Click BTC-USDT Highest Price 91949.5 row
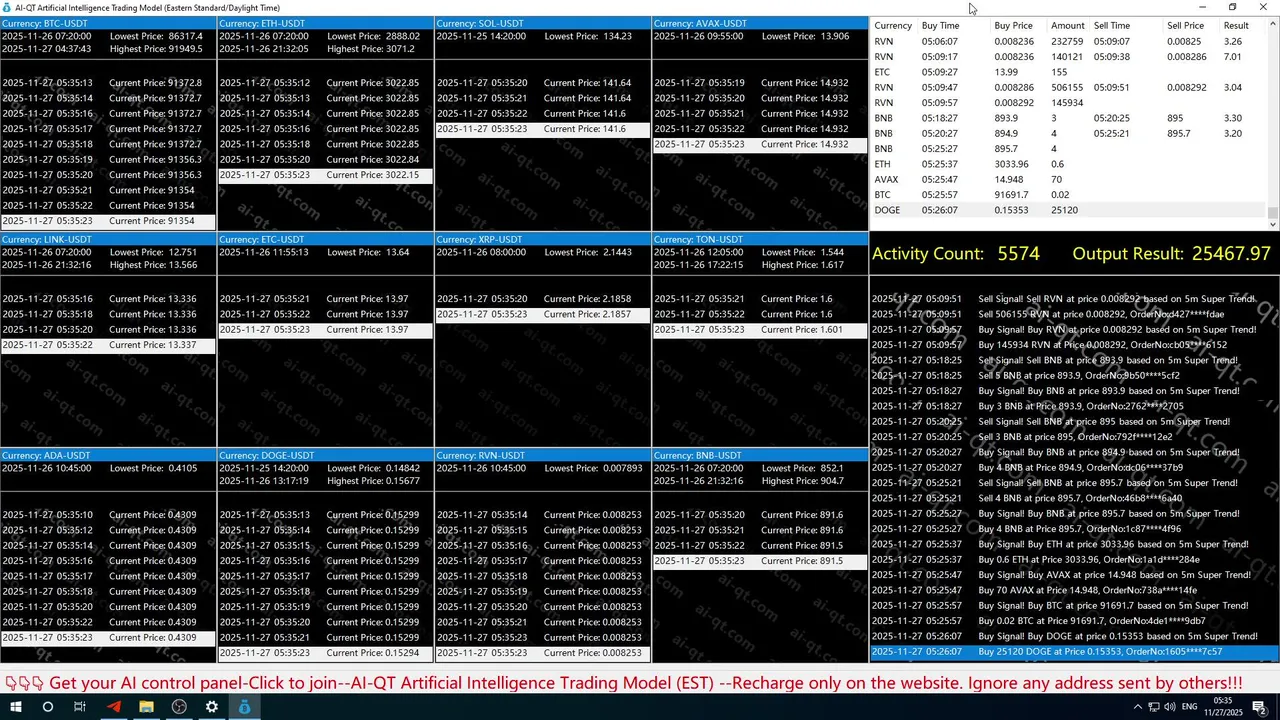Image resolution: width=1280 pixels, height=720 pixels. [108, 48]
